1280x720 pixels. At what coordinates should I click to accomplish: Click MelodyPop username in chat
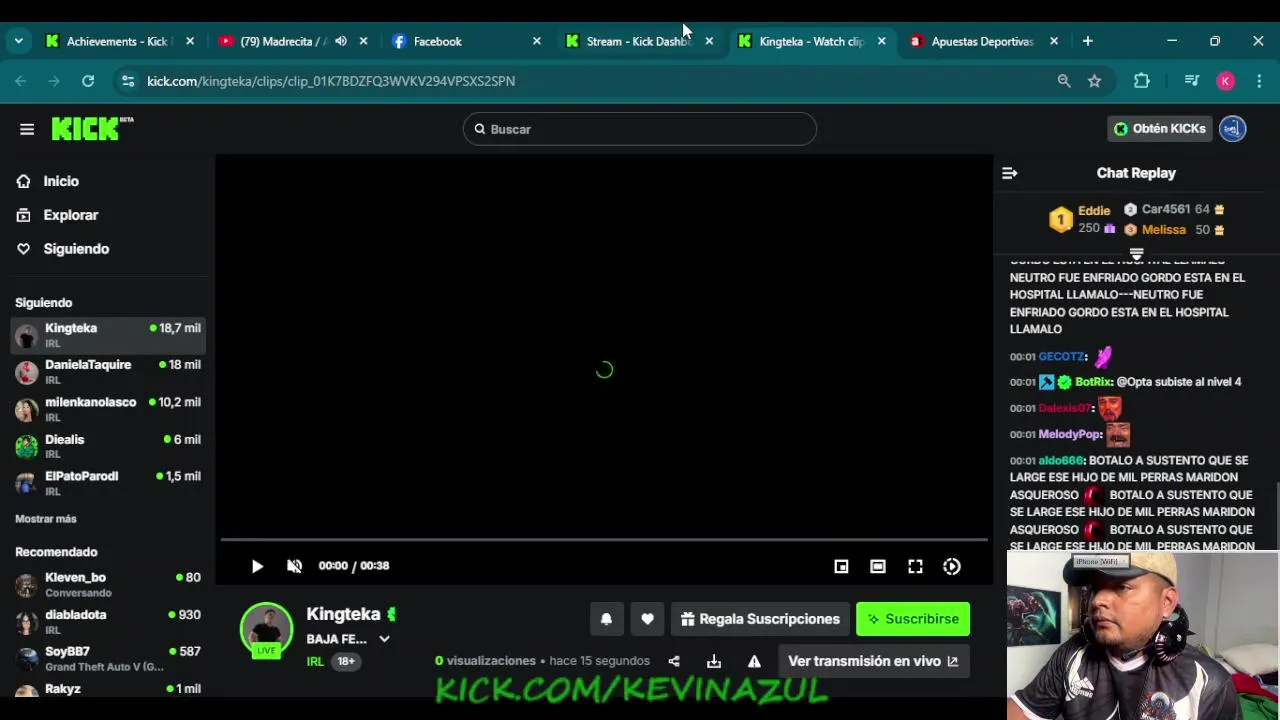coord(1070,434)
